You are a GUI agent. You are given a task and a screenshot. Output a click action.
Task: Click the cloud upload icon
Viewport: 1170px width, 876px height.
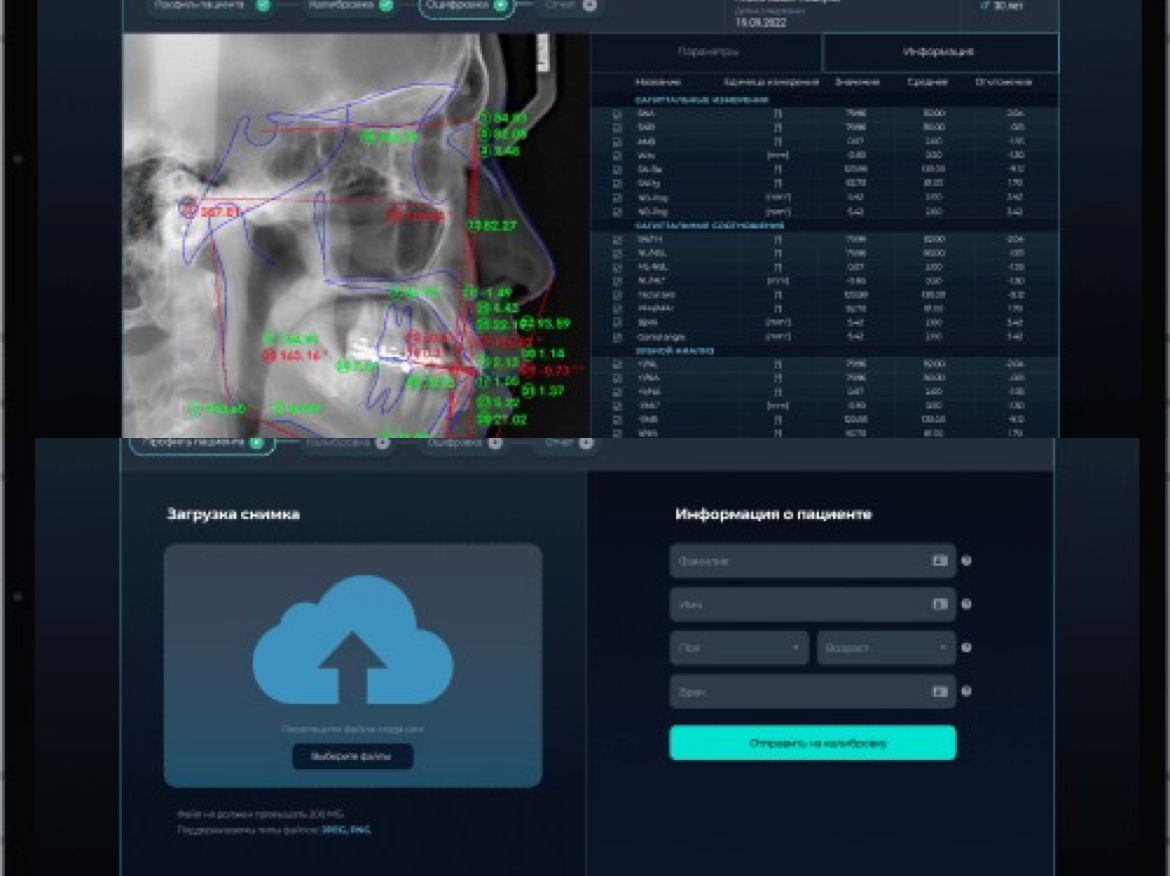point(353,642)
